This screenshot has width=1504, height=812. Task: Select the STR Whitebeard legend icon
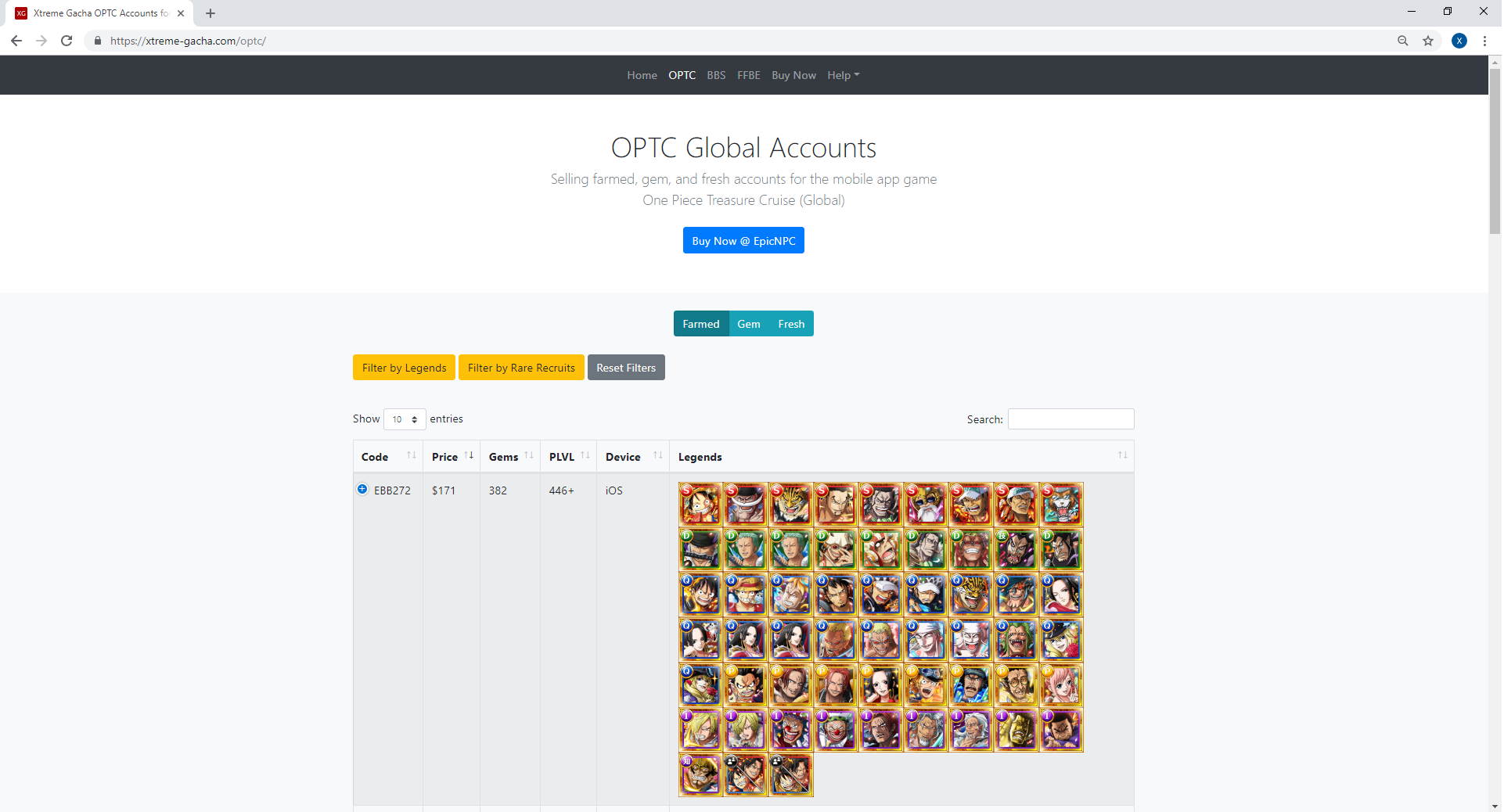(x=745, y=505)
